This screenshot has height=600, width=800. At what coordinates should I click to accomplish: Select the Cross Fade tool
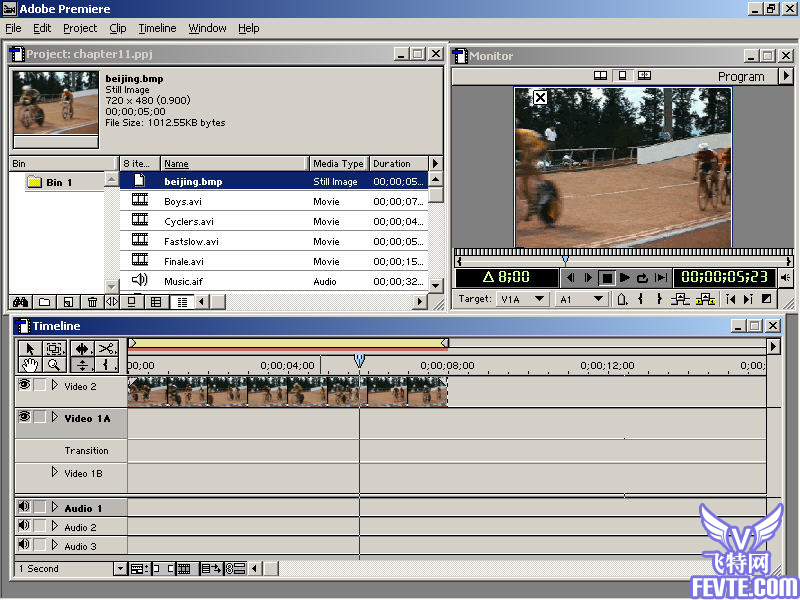point(82,365)
